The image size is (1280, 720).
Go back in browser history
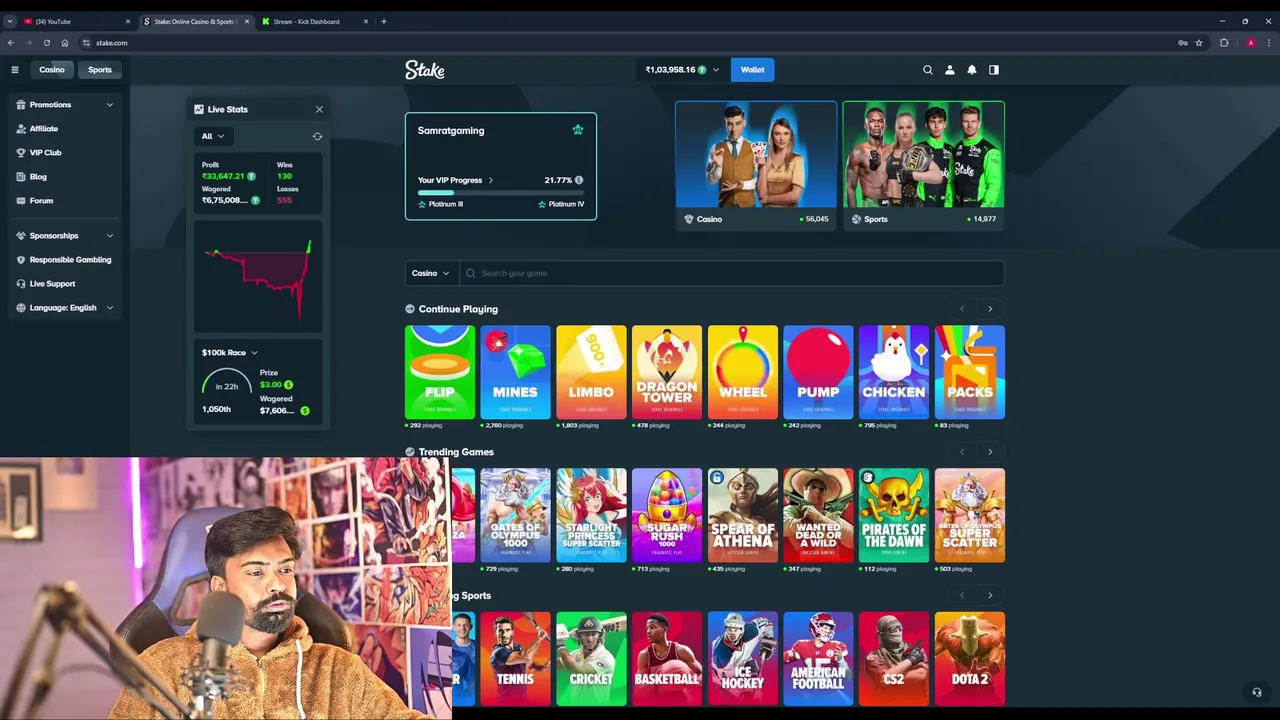point(11,43)
